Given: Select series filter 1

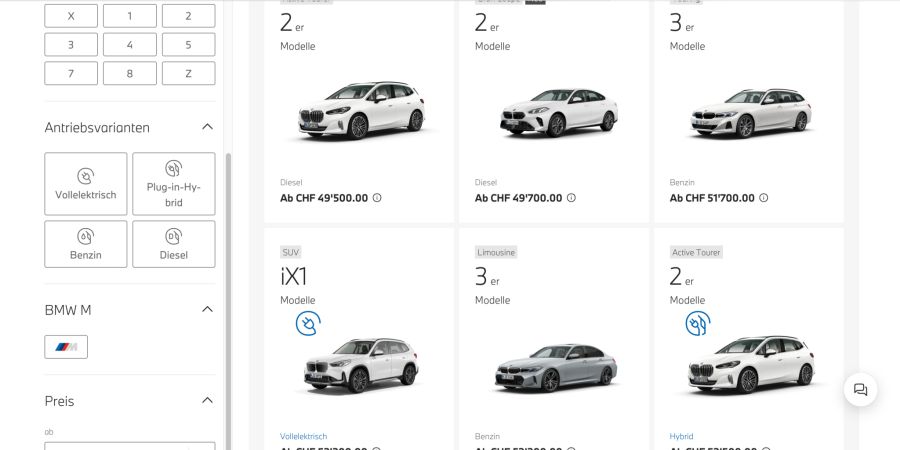Looking at the screenshot, I should tap(130, 16).
